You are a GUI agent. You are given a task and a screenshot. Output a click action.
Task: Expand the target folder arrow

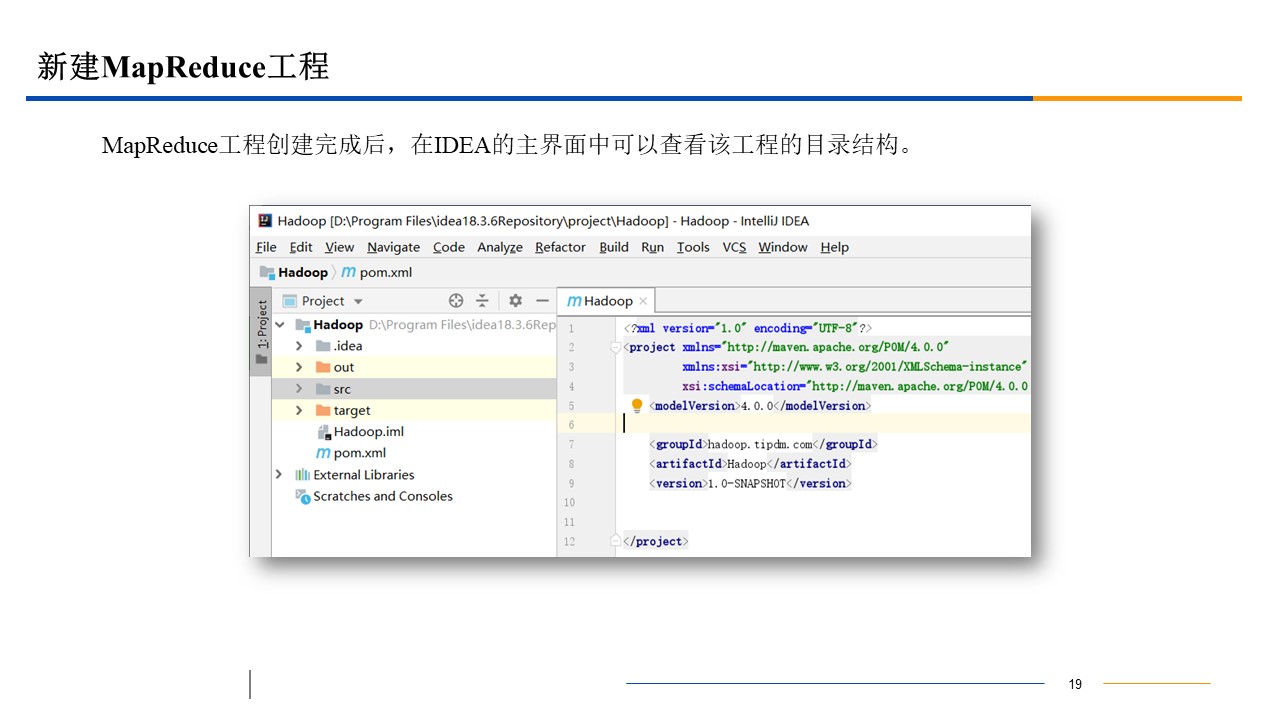(x=298, y=410)
